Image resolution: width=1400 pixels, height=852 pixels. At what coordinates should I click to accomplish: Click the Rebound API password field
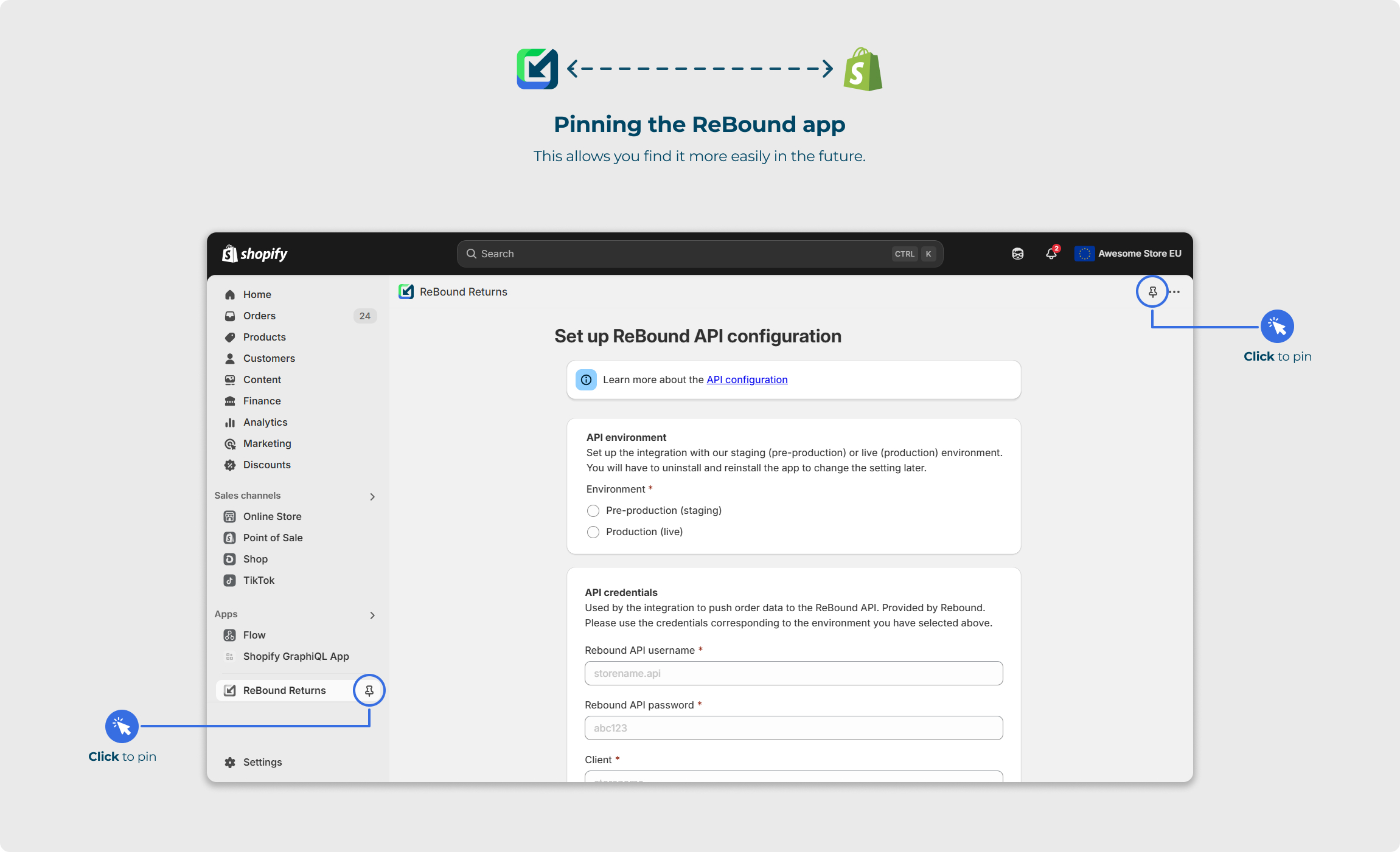793,728
